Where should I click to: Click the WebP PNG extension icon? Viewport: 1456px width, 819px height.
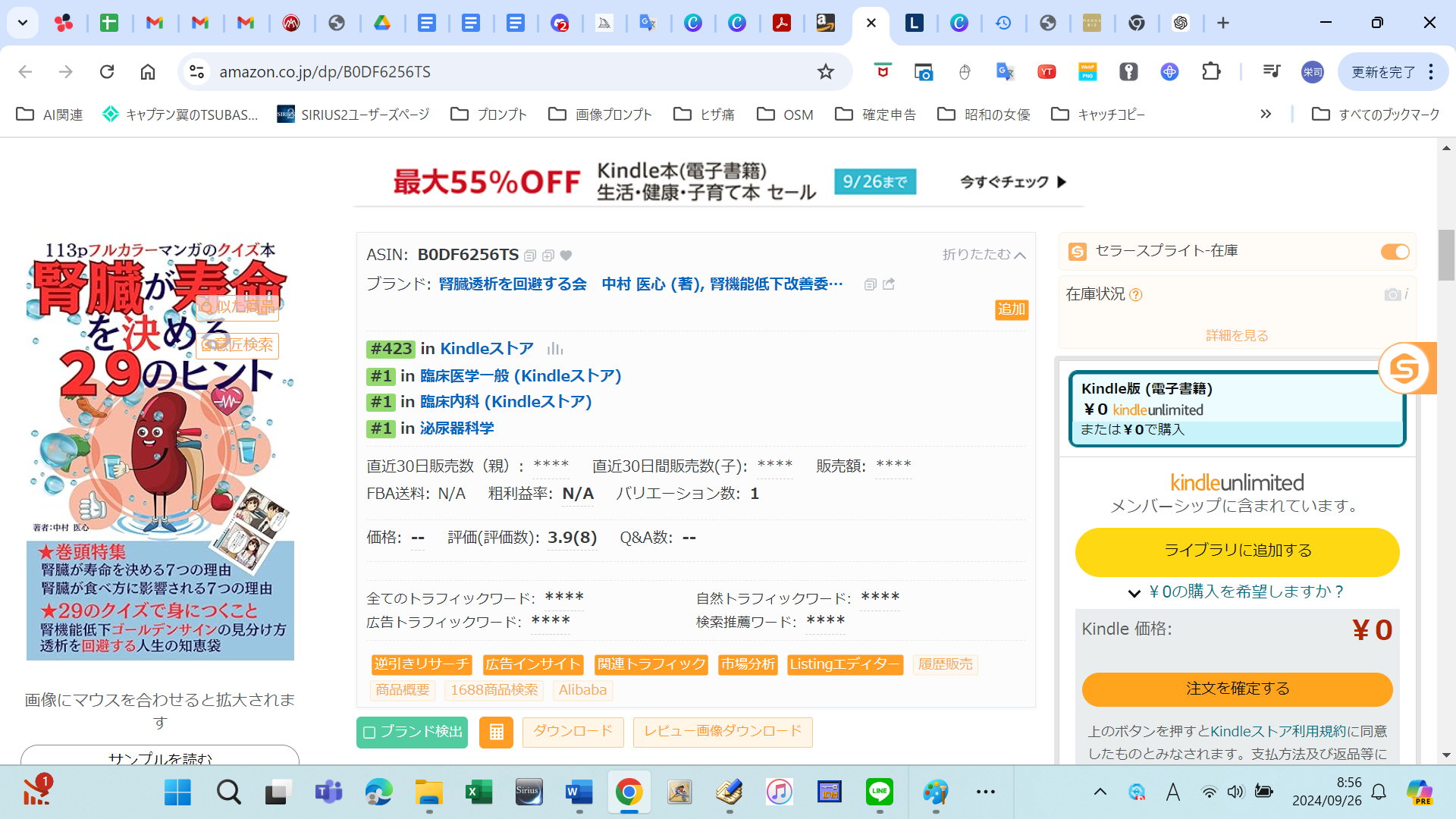(x=1087, y=71)
